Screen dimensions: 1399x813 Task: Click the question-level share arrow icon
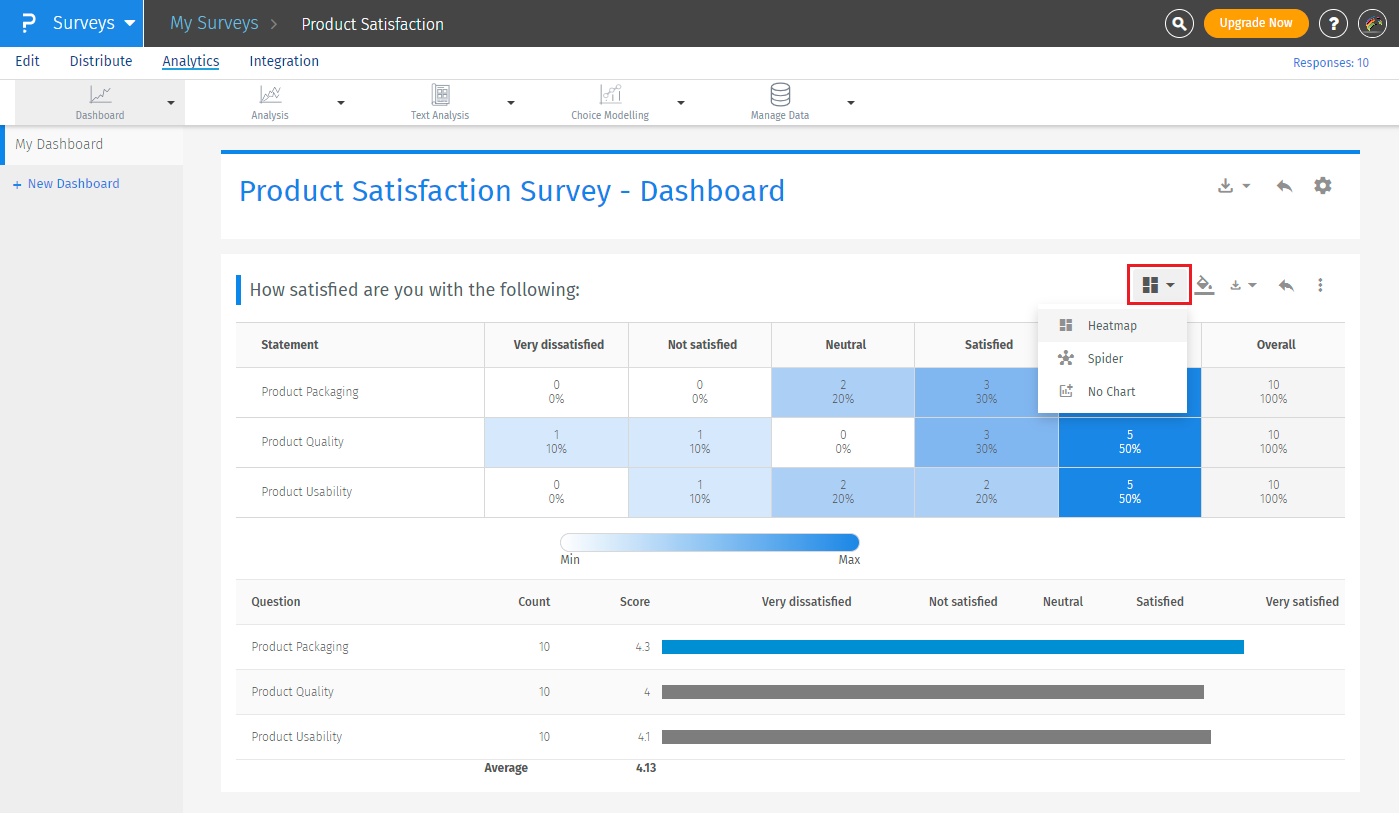click(1286, 285)
